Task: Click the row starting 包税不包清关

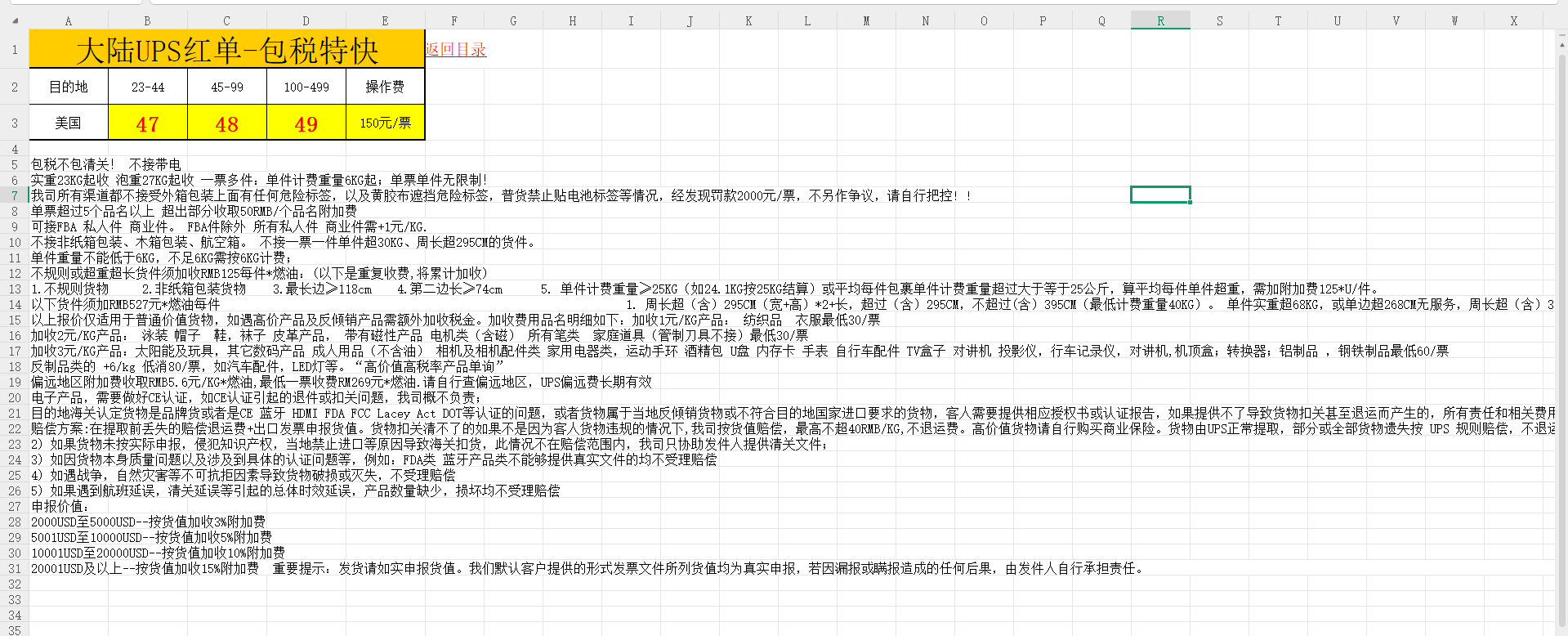Action: [x=106, y=164]
